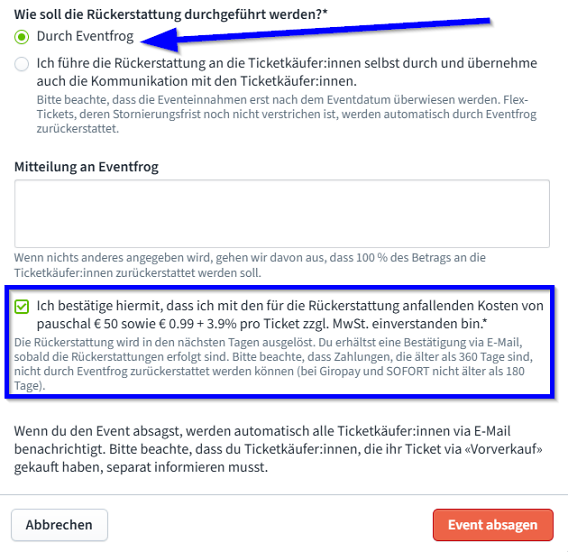Click the blue arrow pointing at Durch Eventfrog

(315, 33)
